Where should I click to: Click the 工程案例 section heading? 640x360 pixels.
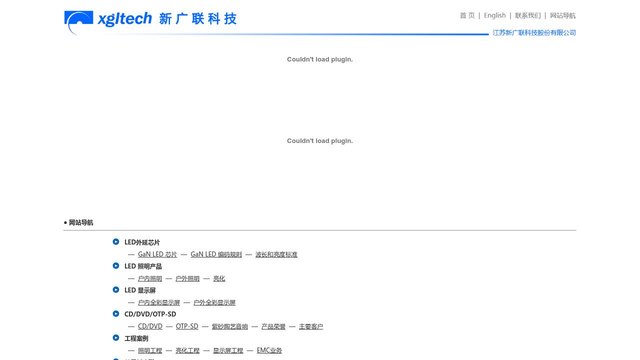coord(136,338)
